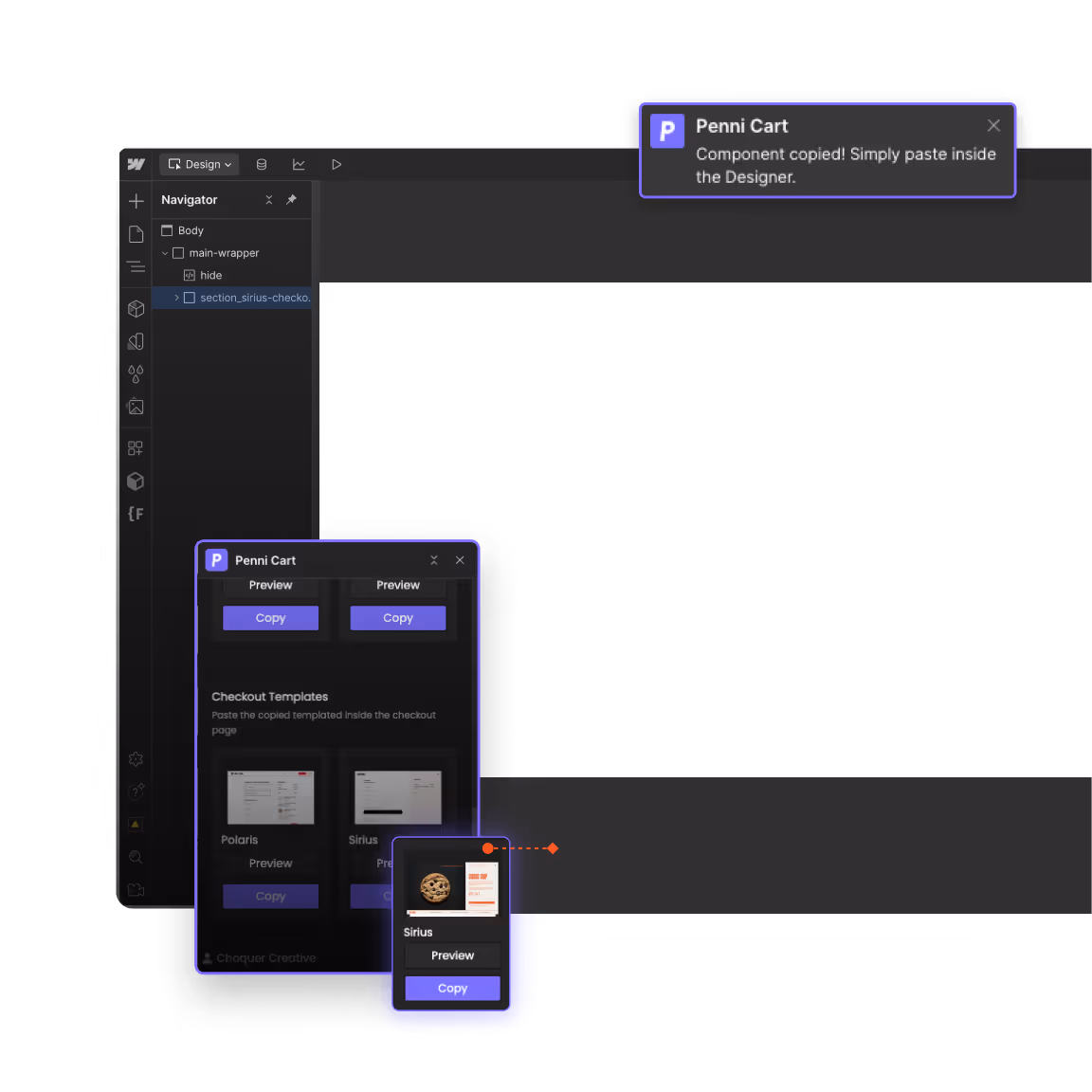Minimize the Penni Cart app panel
Viewport: 1092px width, 1092px height.
[x=434, y=560]
